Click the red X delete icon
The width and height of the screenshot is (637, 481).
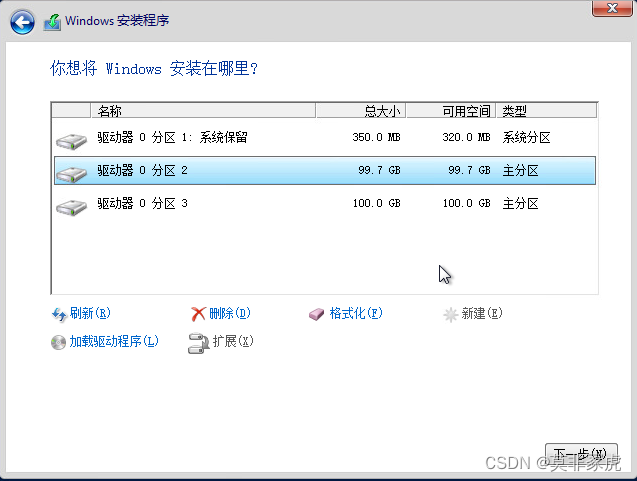(198, 314)
